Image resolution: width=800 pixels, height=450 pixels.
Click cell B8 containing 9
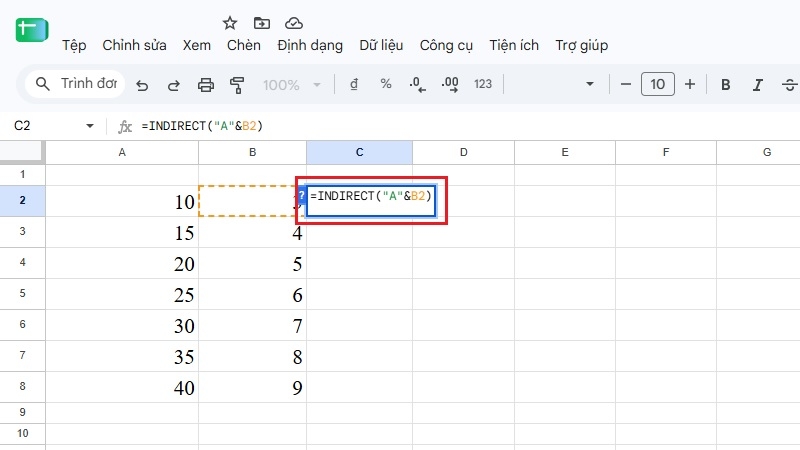pos(253,387)
